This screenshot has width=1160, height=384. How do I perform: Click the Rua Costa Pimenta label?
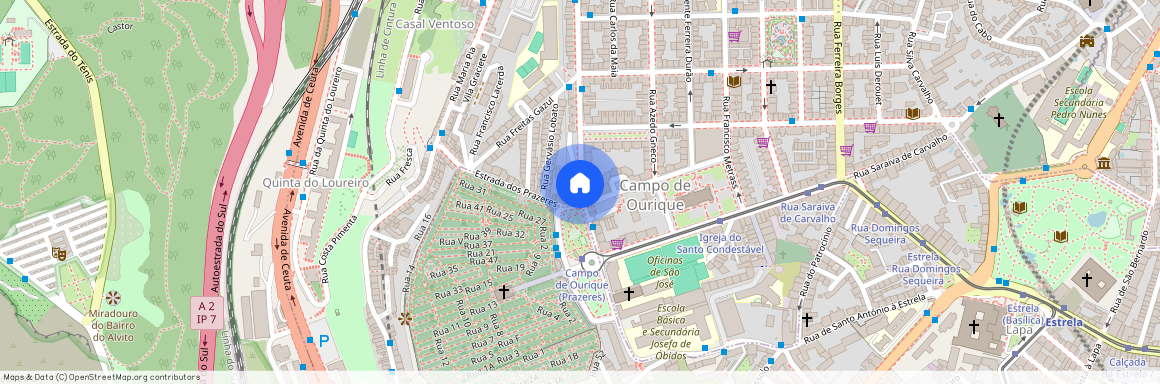(x=339, y=249)
